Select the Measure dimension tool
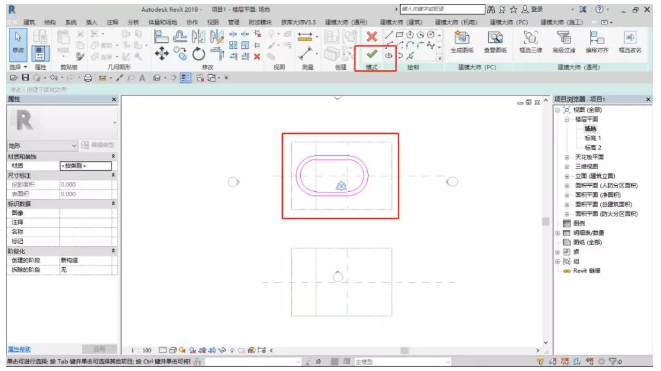 click(305, 38)
